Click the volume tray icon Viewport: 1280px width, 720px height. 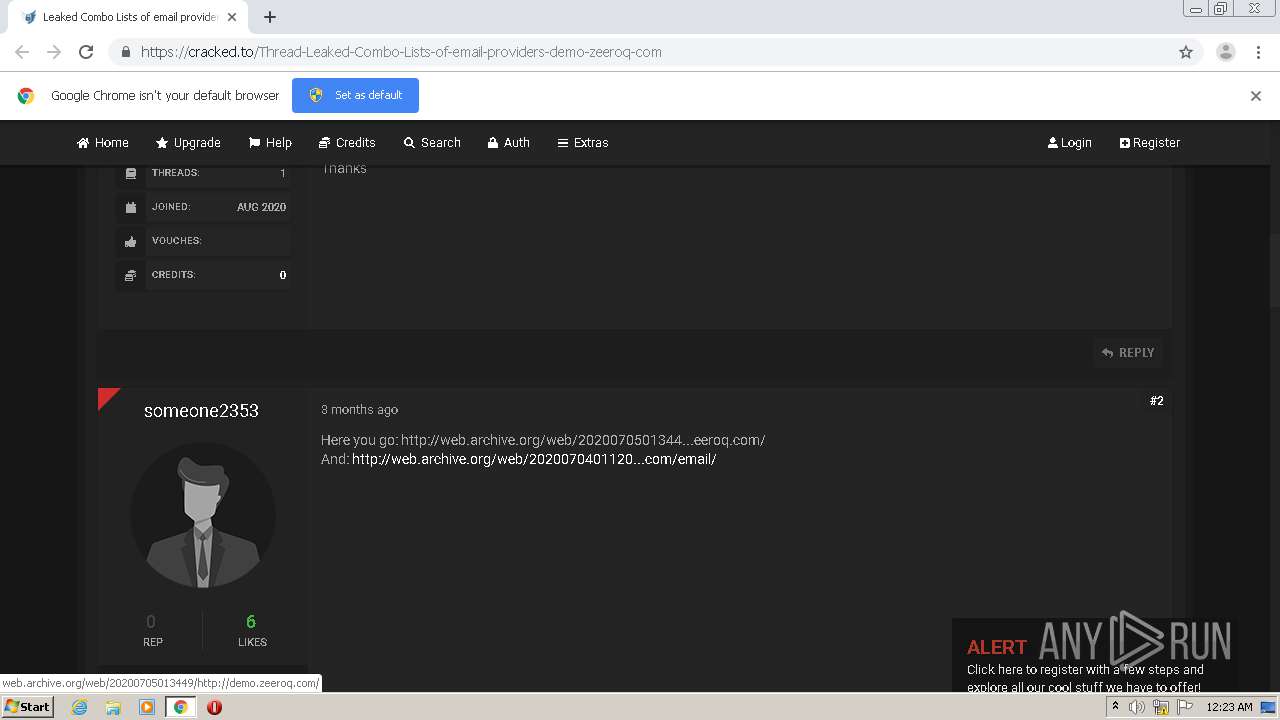pos(1137,707)
